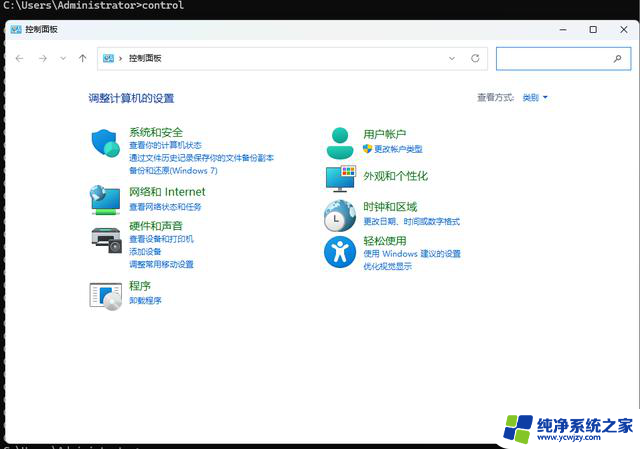640x449 pixels.
Task: Open the 用户帐户 person icon
Action: 340,143
